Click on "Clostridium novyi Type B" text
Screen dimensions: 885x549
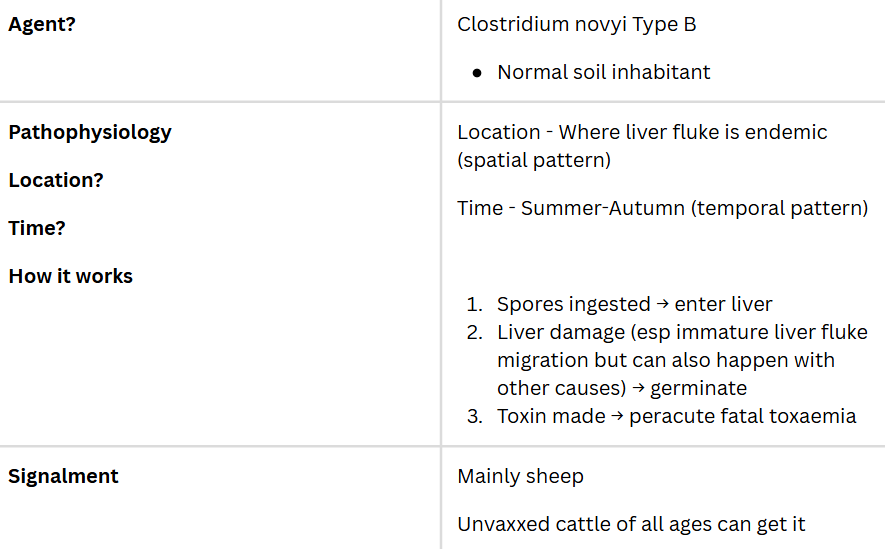tap(576, 24)
